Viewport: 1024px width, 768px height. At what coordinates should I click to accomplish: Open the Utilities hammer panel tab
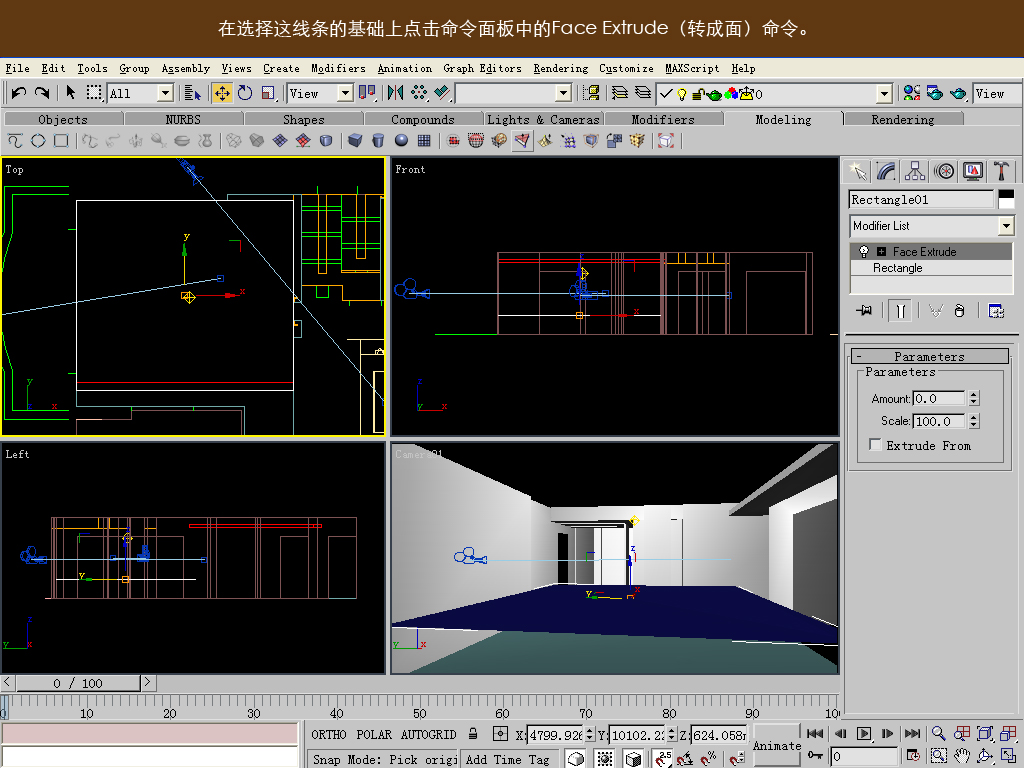[1001, 171]
